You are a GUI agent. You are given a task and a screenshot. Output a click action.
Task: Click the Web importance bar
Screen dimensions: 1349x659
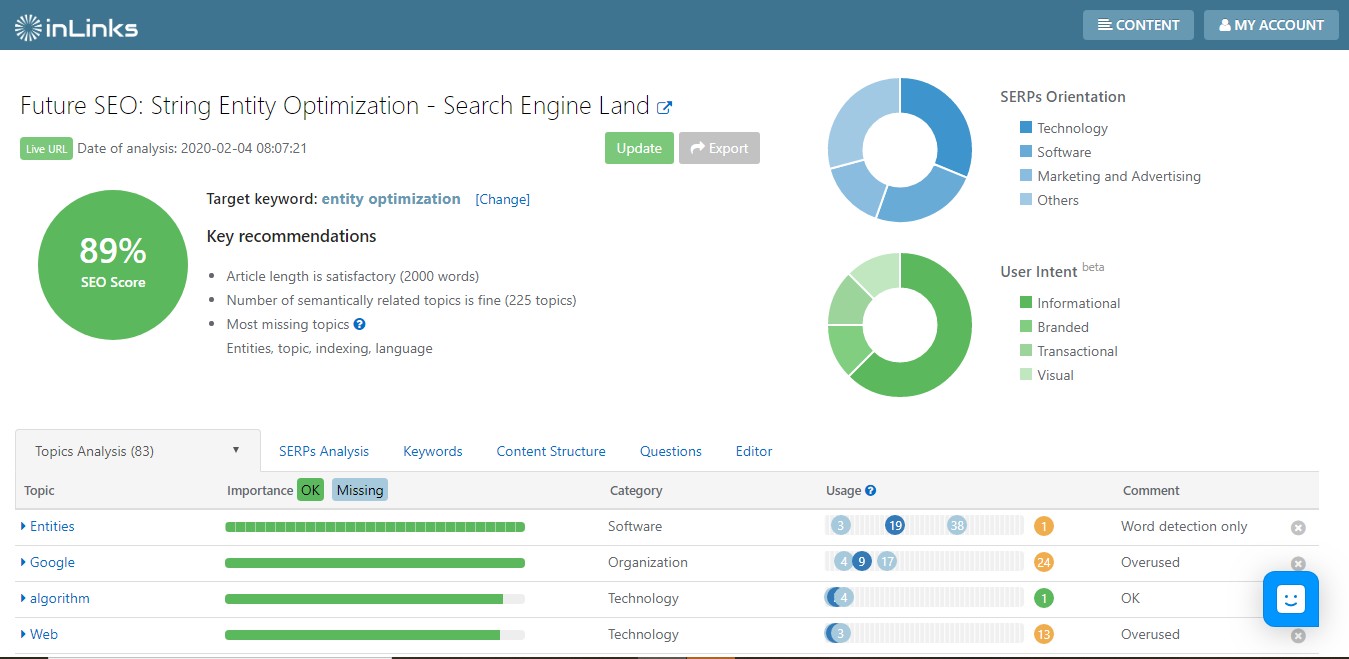click(375, 635)
